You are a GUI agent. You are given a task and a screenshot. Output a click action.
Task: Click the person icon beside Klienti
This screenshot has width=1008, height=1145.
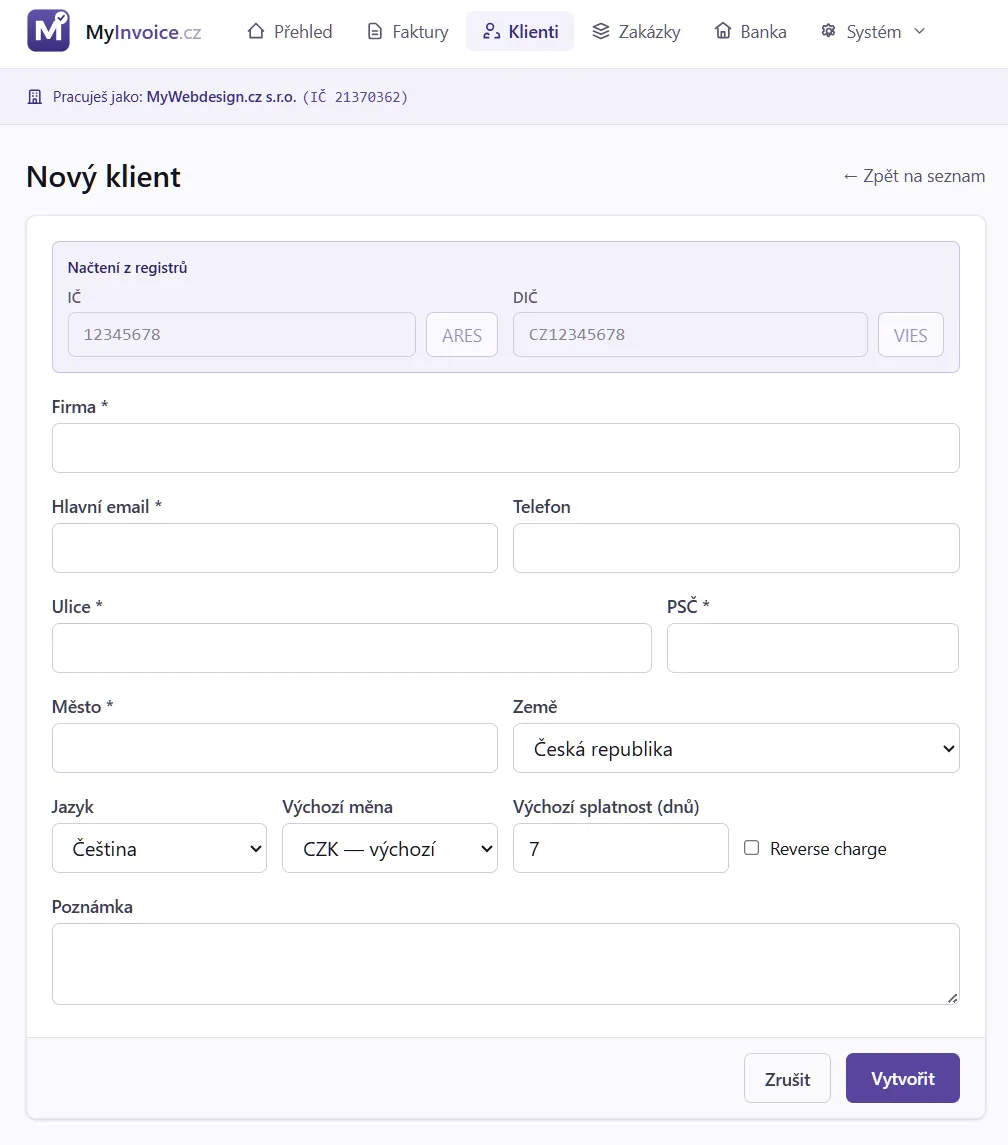click(x=492, y=31)
